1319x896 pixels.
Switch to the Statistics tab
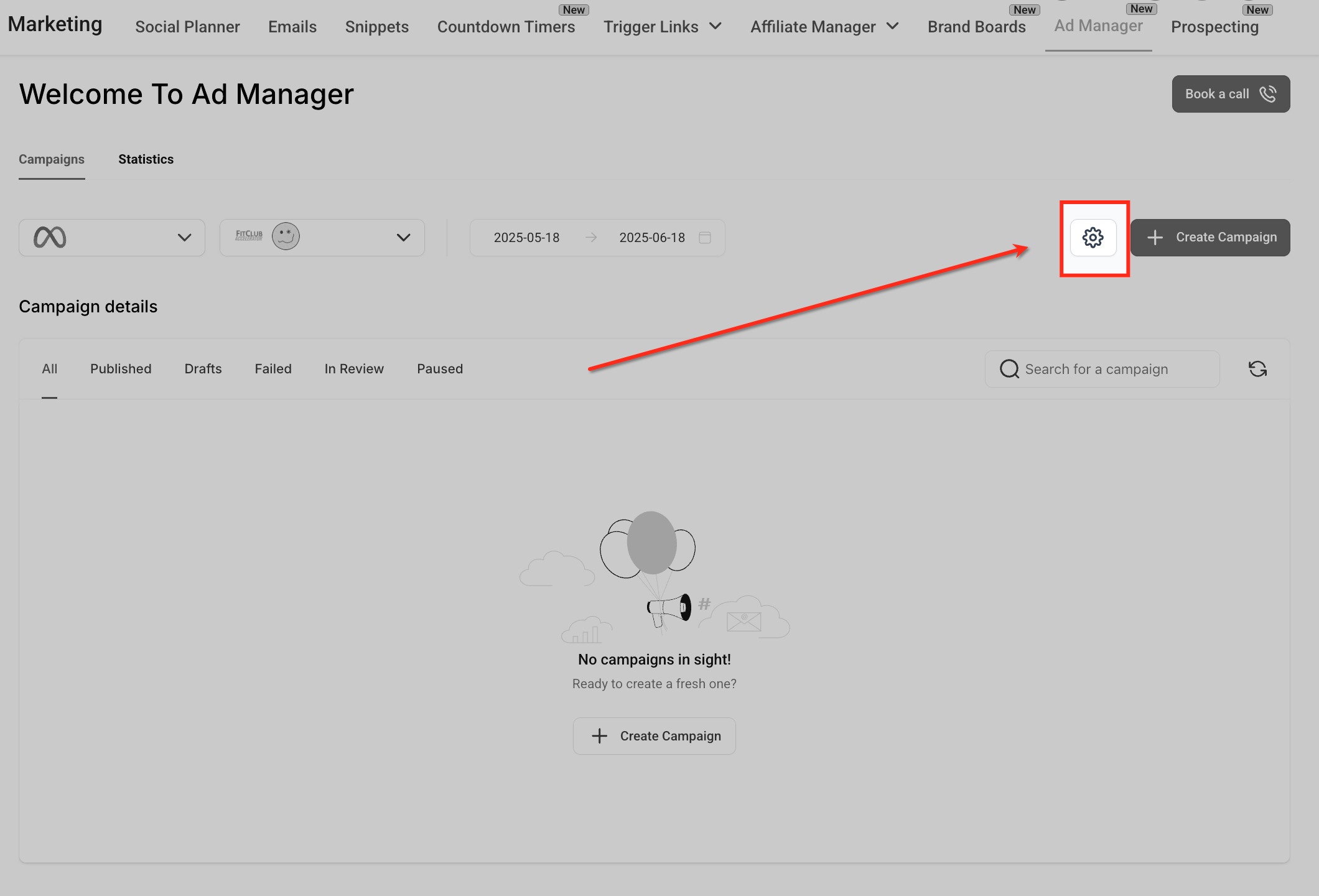pos(146,159)
